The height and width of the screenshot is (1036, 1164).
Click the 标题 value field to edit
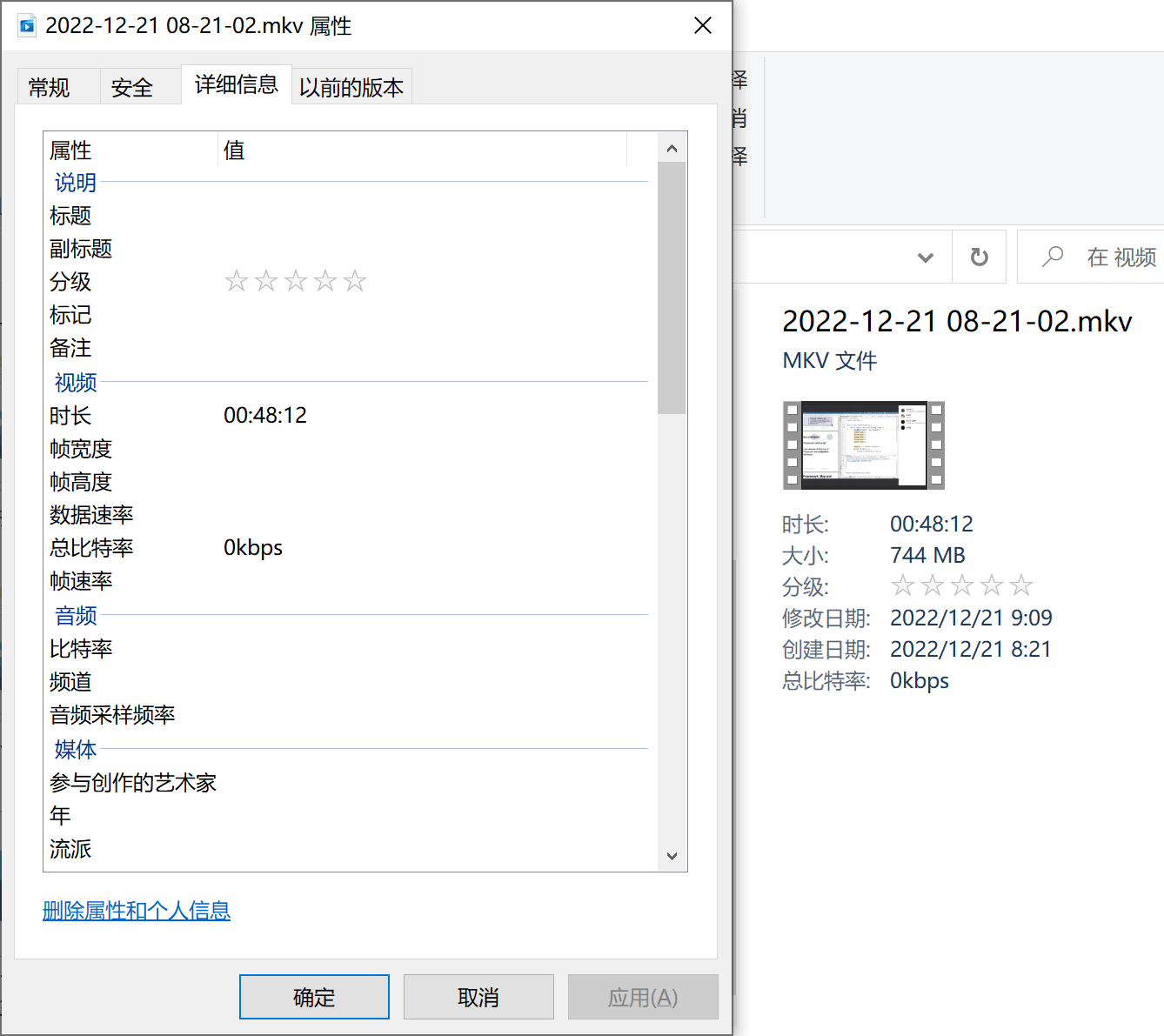(x=348, y=216)
